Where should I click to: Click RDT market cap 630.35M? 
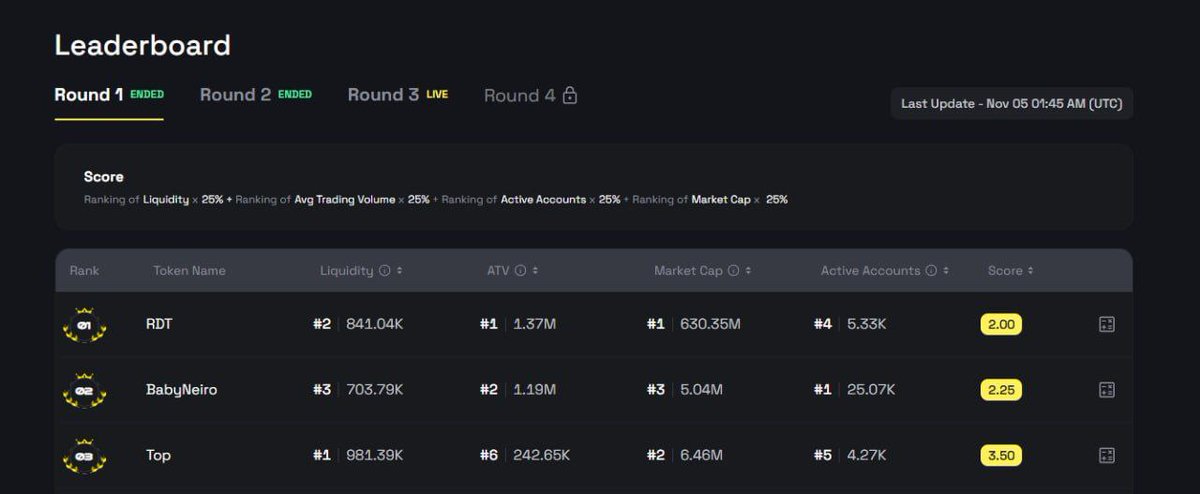click(x=710, y=324)
